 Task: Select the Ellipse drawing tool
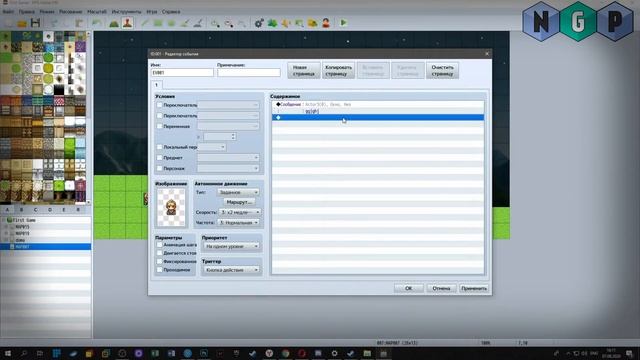tap(171, 23)
